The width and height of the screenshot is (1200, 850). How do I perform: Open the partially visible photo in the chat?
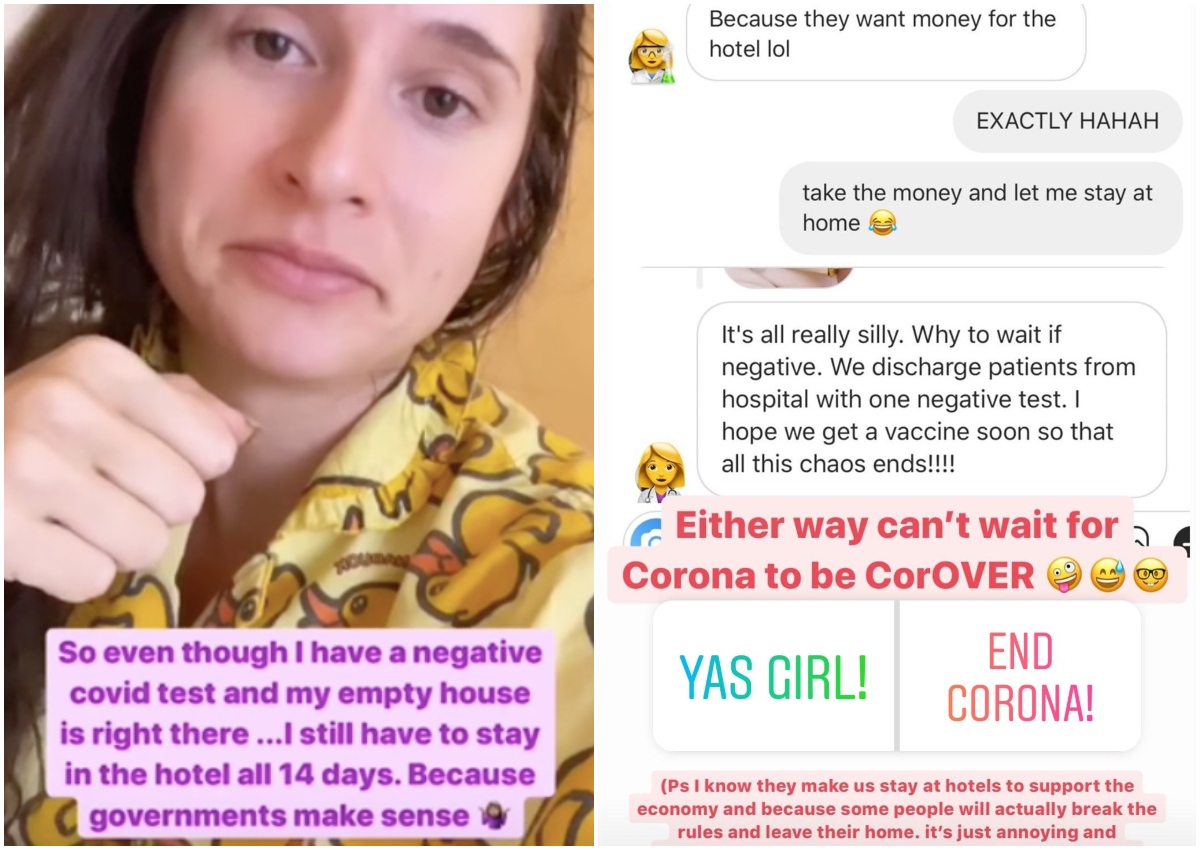786,277
